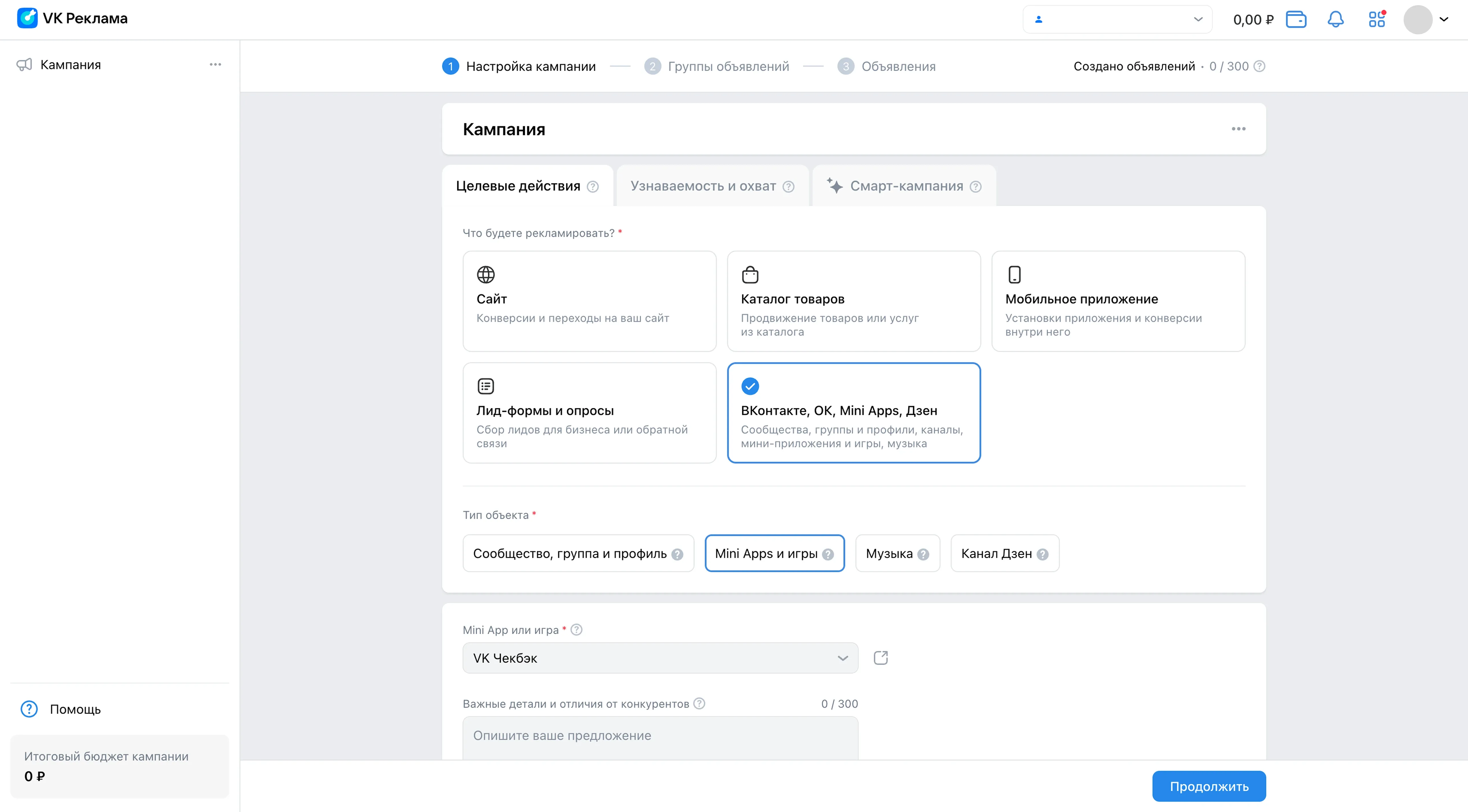The image size is (1468, 812).
Task: Open selected mini app in new window icon
Action: tap(881, 657)
